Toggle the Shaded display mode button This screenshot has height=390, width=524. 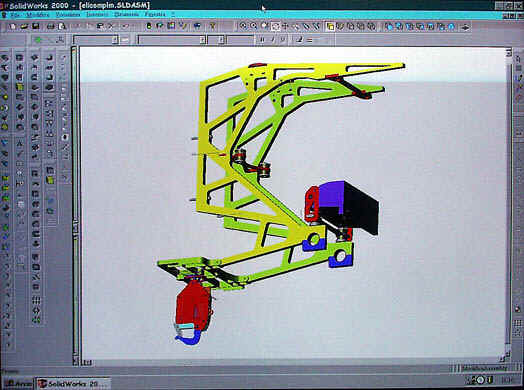pyautogui.click(x=330, y=26)
